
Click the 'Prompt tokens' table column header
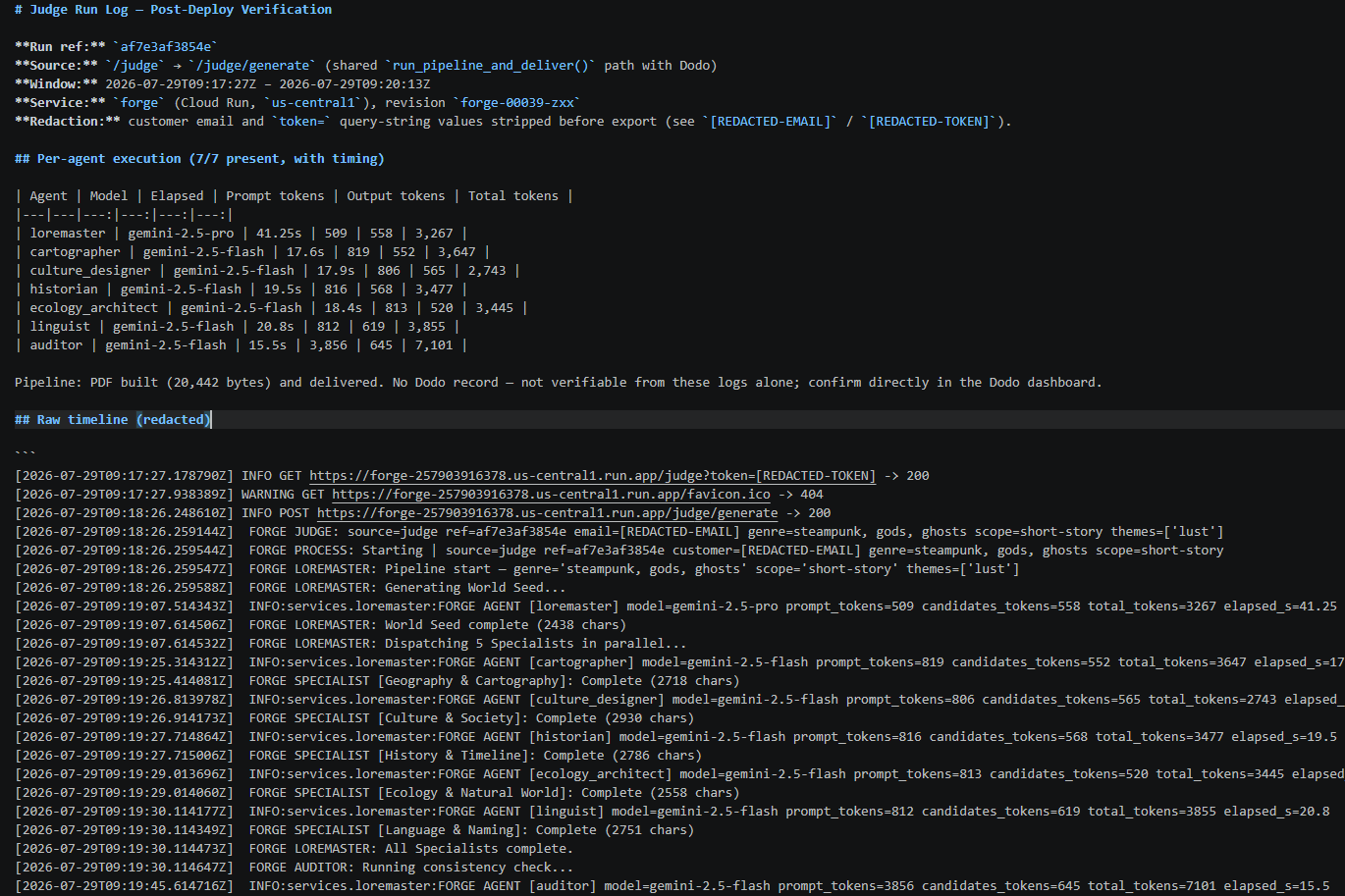click(275, 196)
